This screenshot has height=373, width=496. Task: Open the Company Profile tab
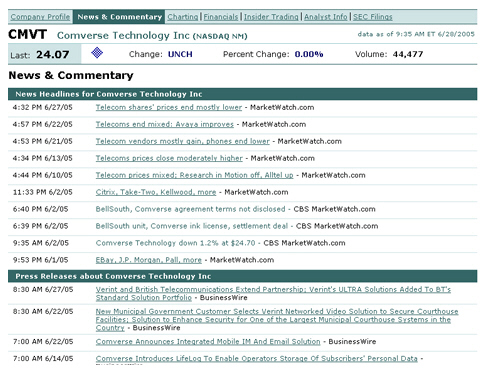click(40, 17)
